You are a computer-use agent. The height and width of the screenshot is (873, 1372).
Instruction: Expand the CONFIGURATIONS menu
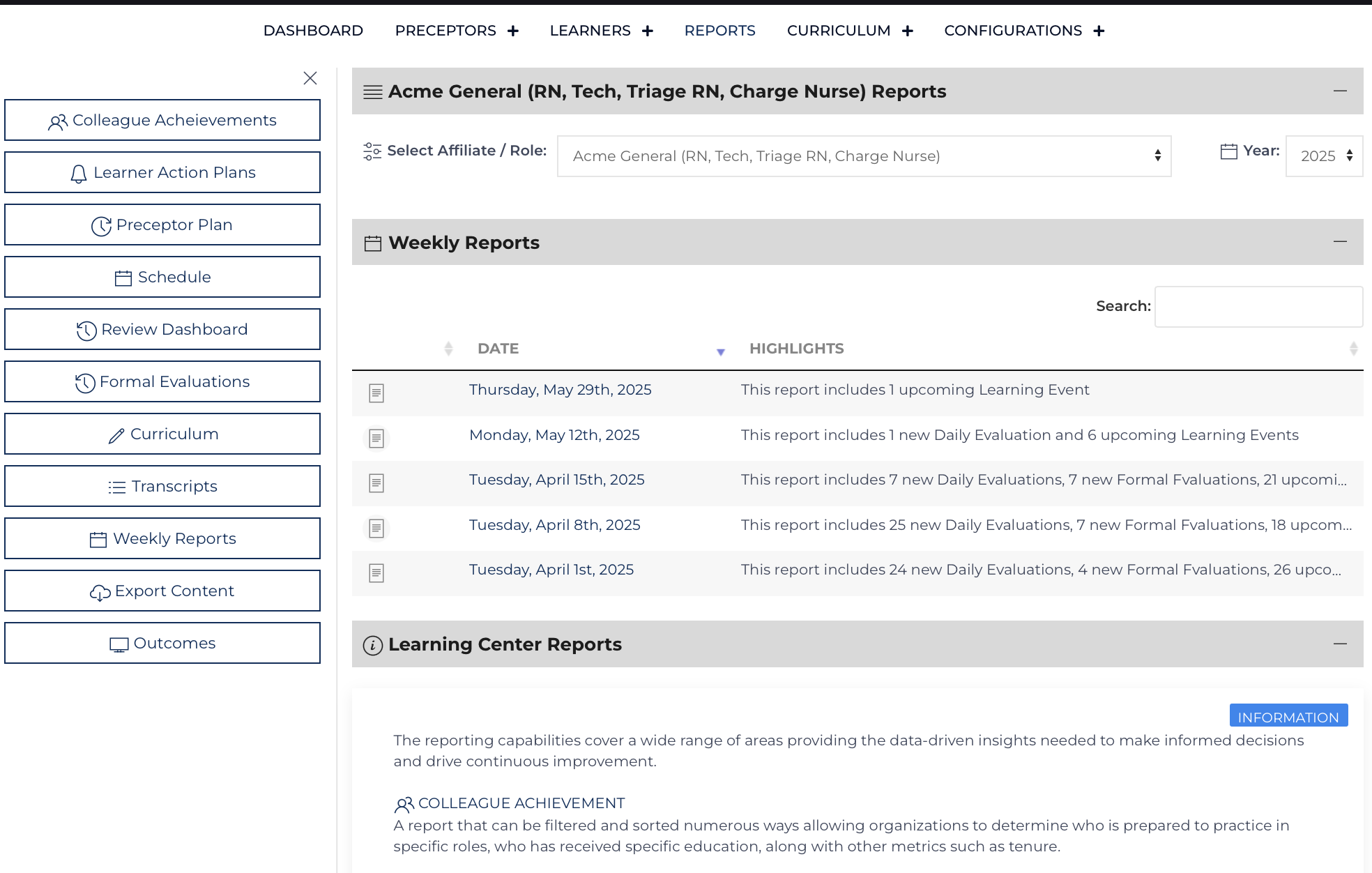[x=1099, y=31]
